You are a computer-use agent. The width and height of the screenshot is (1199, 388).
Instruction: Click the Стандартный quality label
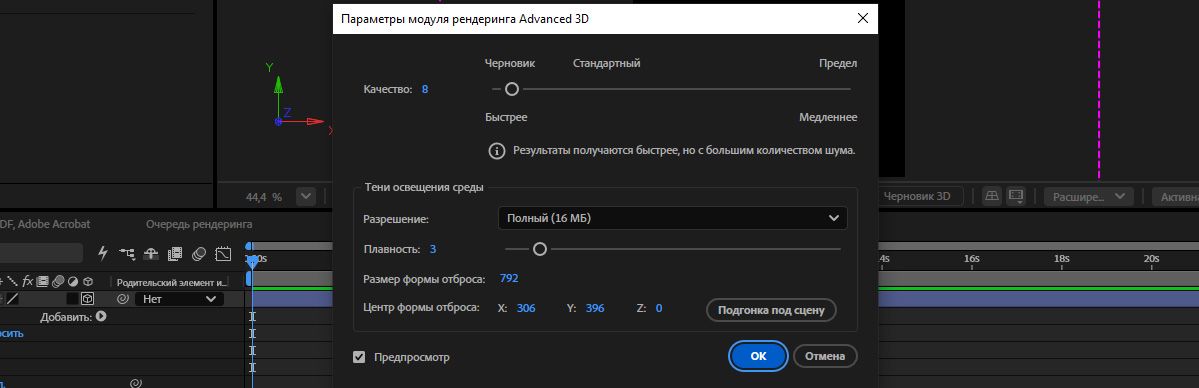(x=606, y=64)
